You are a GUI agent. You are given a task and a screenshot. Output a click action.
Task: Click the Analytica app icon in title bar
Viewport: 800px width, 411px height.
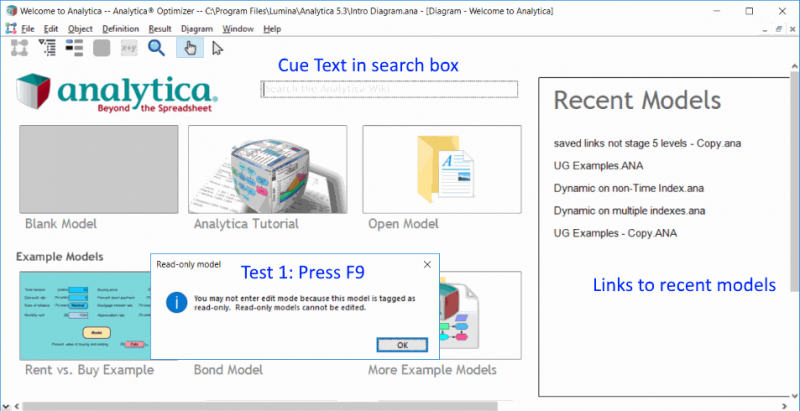(10, 11)
